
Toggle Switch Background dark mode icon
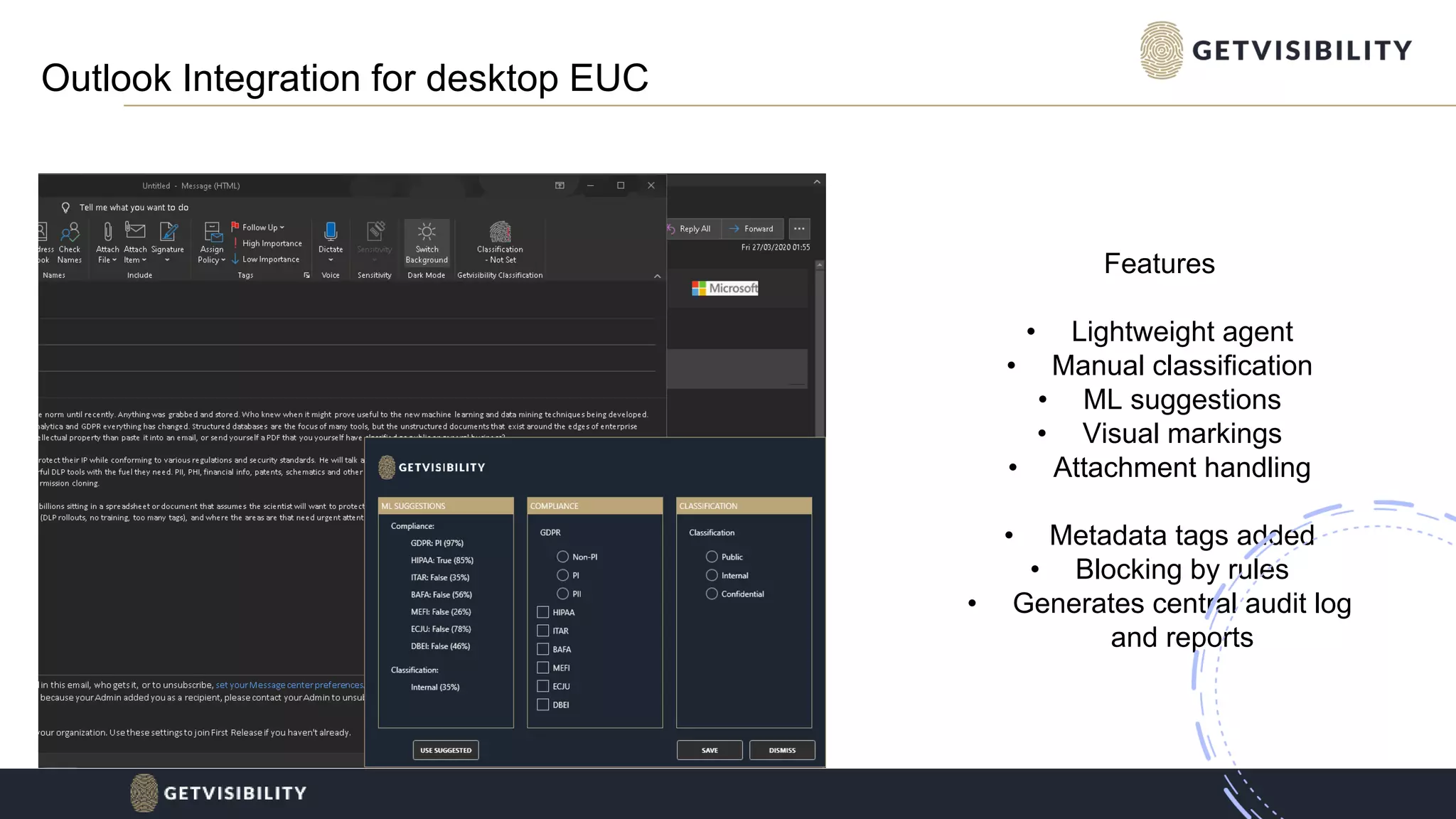pyautogui.click(x=427, y=232)
